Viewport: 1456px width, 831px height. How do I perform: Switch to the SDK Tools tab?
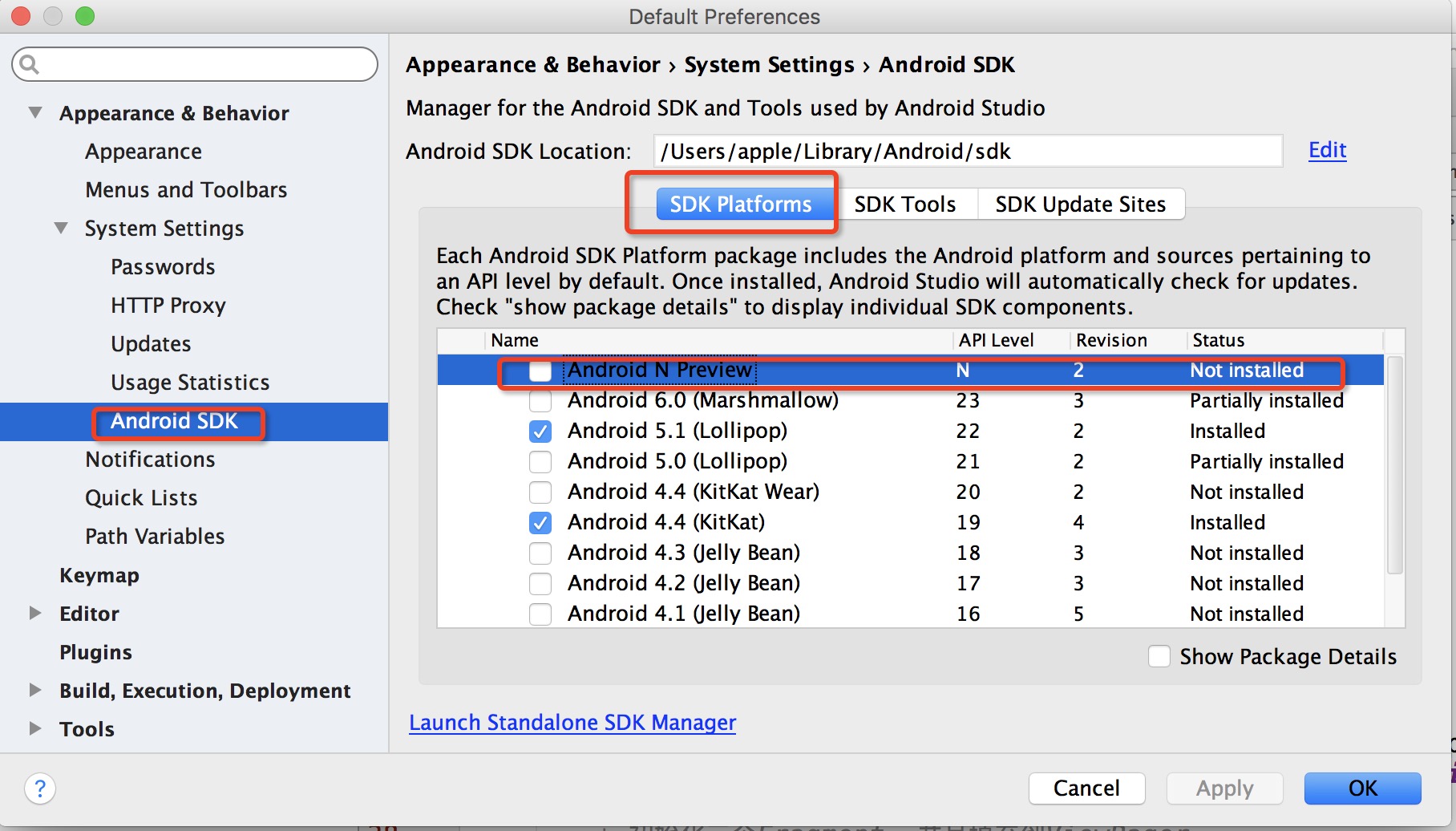[904, 205]
